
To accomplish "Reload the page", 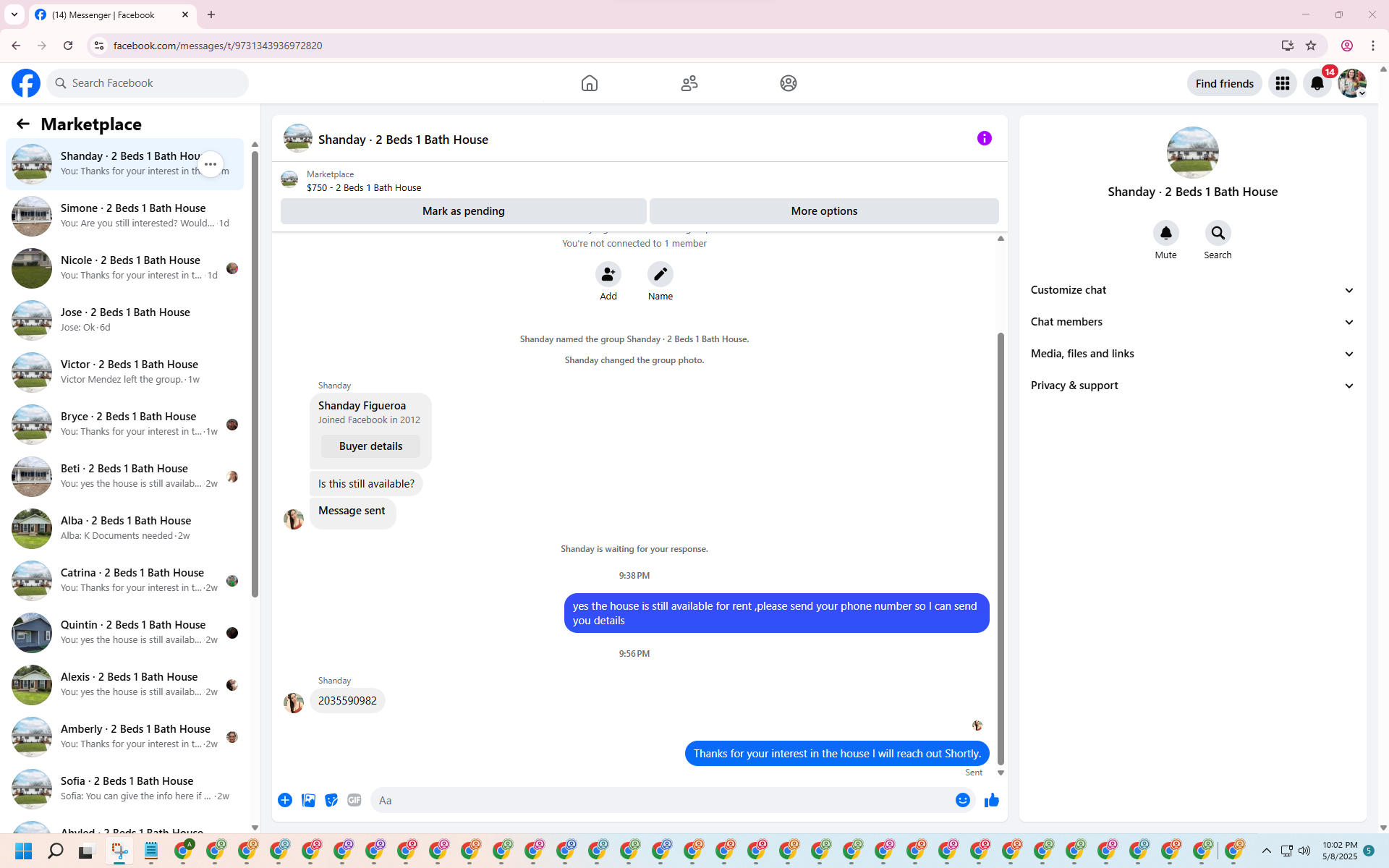I will tap(68, 46).
